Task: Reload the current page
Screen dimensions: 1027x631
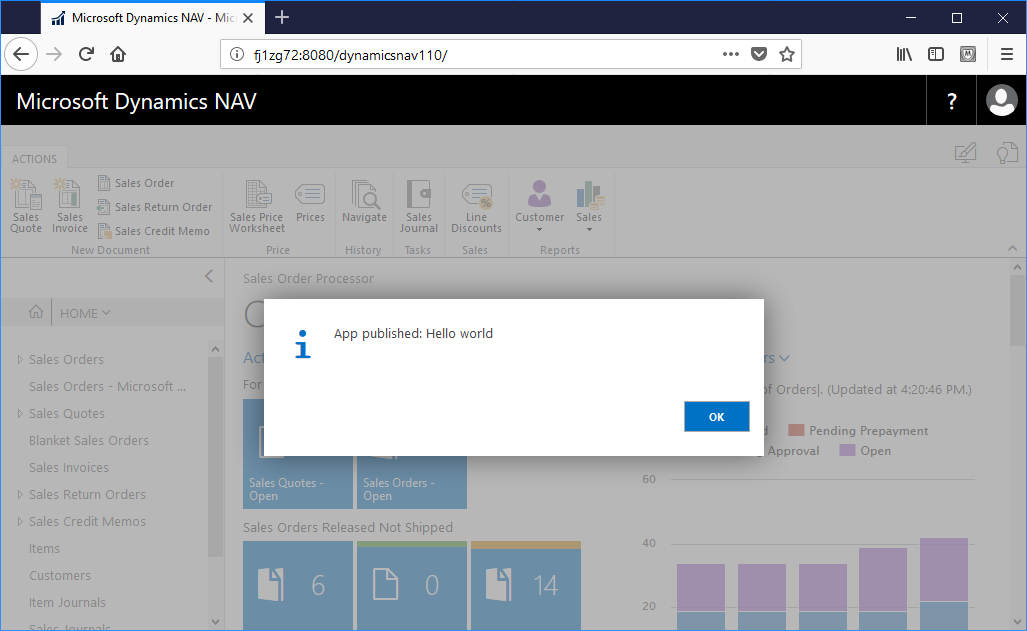Action: click(86, 54)
